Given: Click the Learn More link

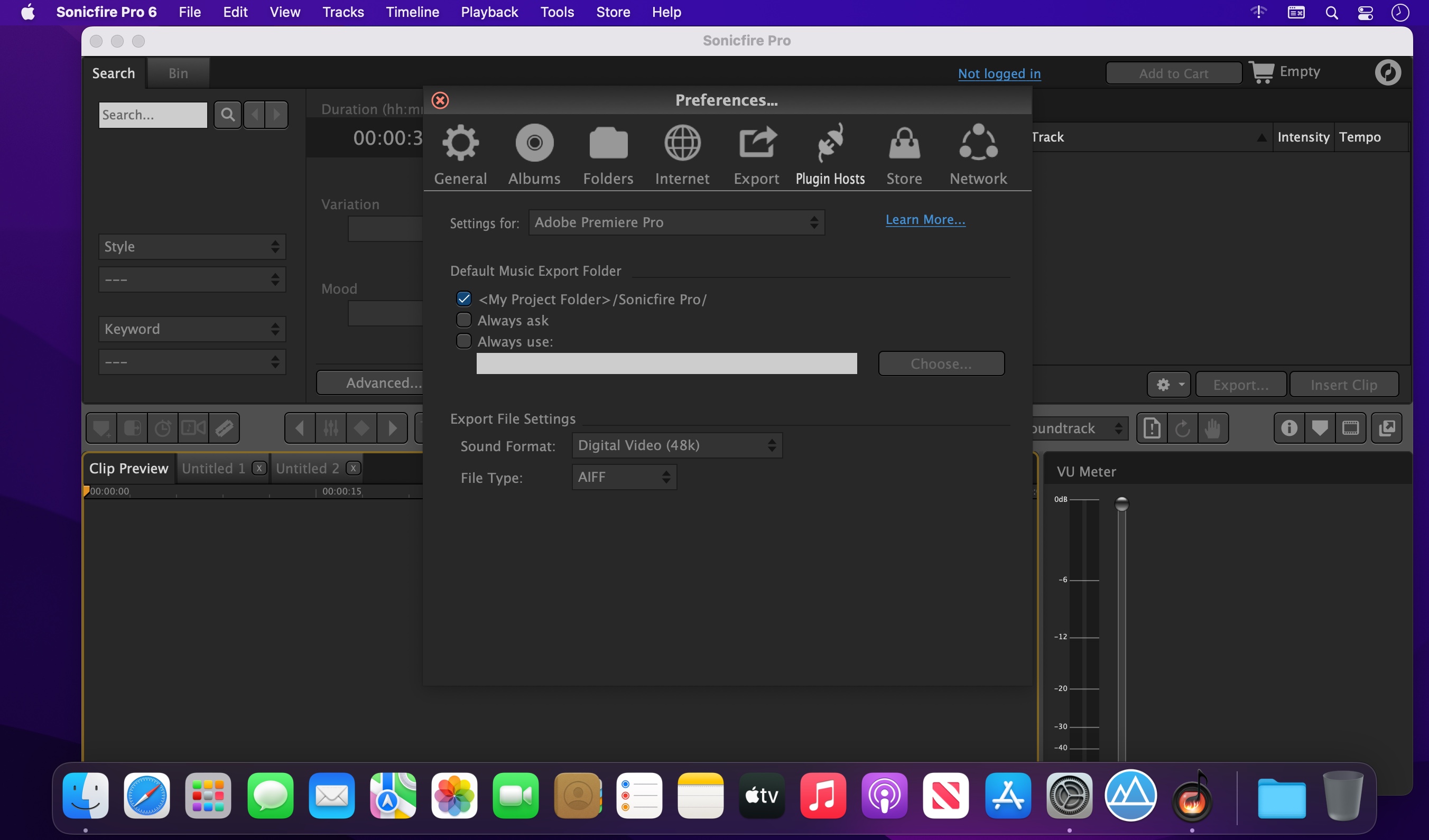Looking at the screenshot, I should click(x=925, y=219).
